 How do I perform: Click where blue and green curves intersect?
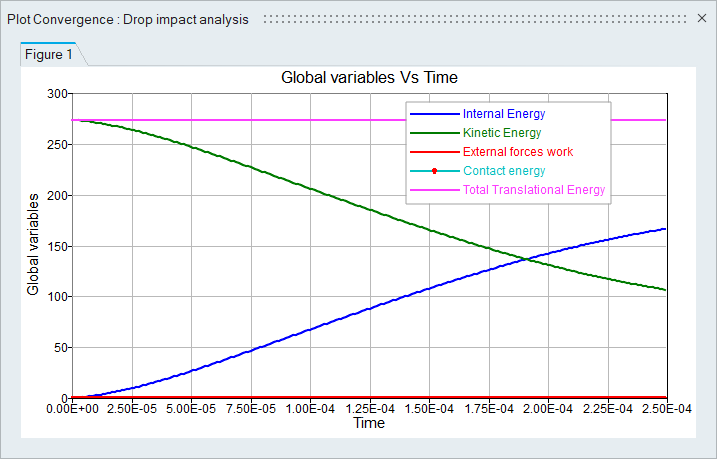[x=526, y=260]
